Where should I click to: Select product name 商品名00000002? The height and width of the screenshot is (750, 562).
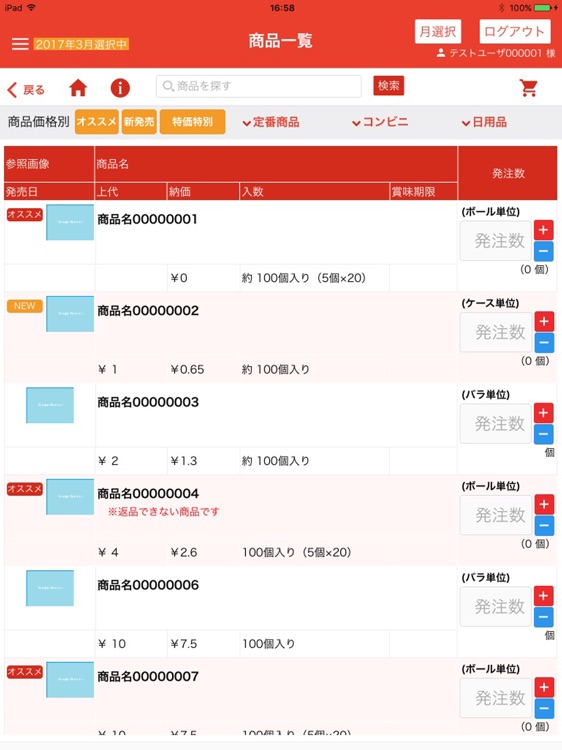pyautogui.click(x=148, y=310)
